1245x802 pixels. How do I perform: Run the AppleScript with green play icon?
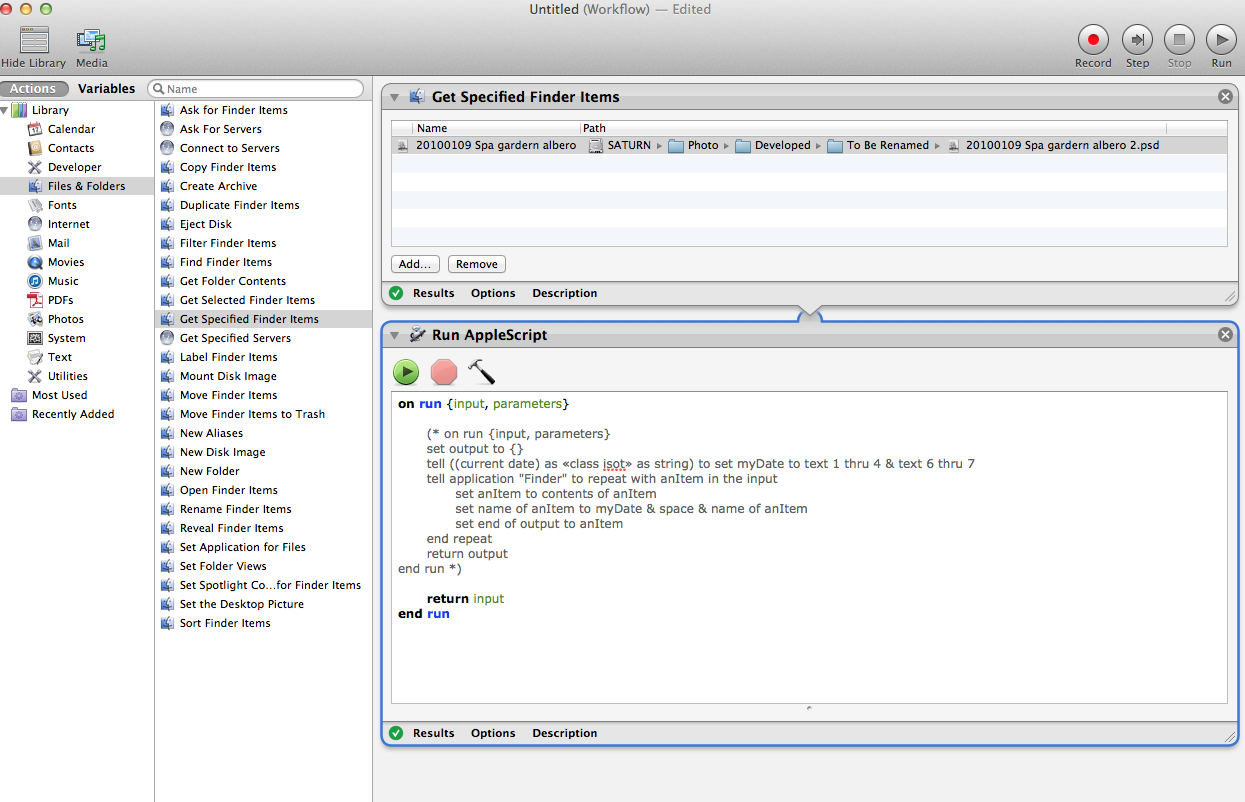(406, 373)
